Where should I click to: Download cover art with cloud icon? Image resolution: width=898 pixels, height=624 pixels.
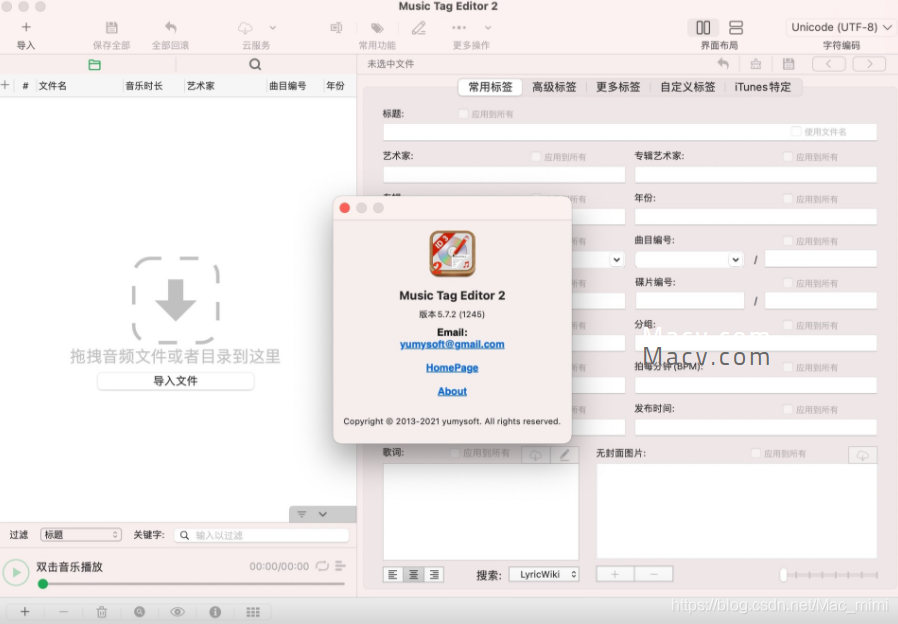click(x=862, y=455)
